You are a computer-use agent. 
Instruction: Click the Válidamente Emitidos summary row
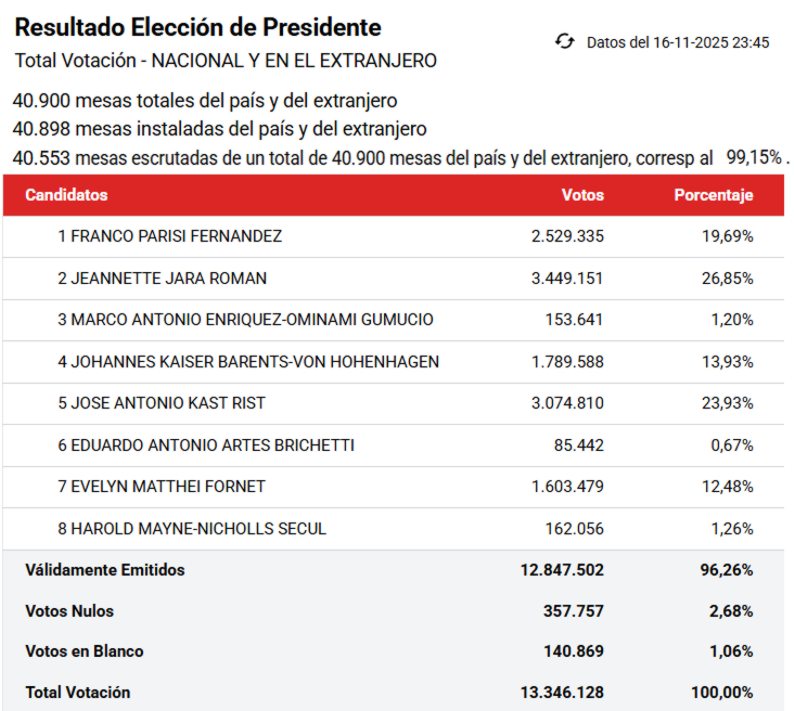tap(105, 570)
